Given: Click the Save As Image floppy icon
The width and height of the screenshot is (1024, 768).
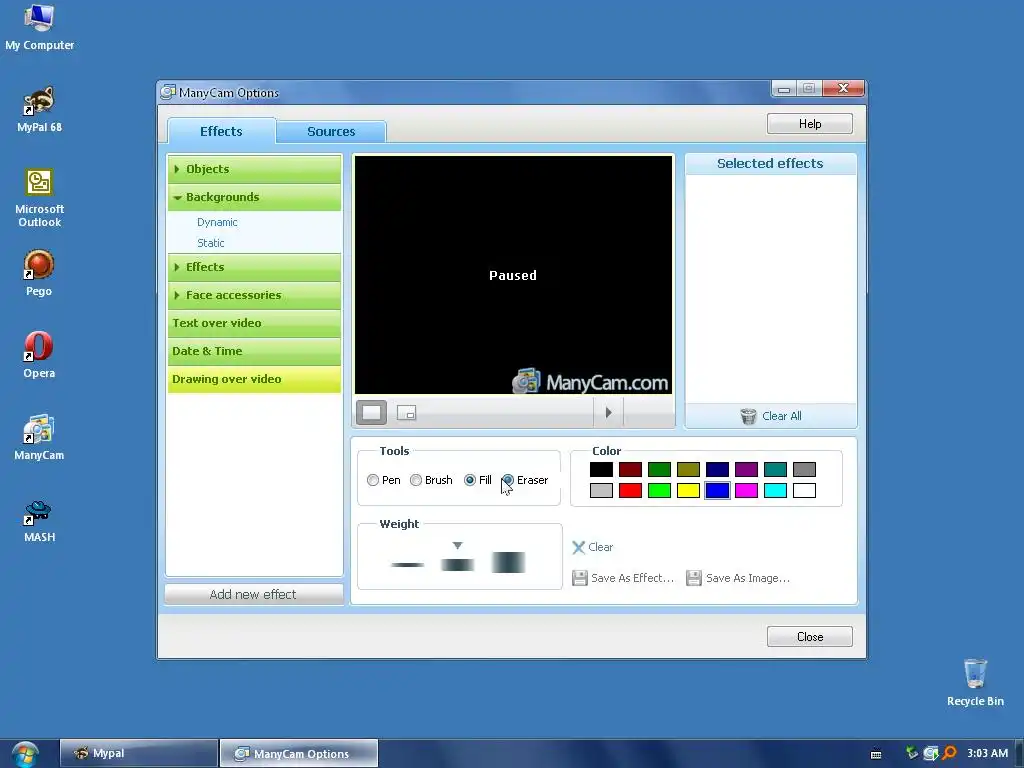Looking at the screenshot, I should (694, 578).
